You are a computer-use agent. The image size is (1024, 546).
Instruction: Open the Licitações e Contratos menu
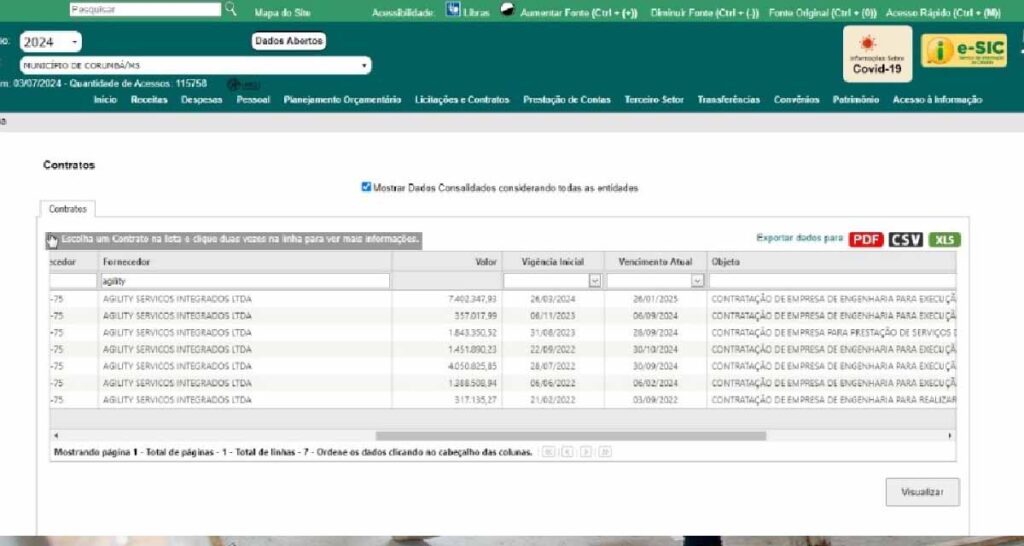click(x=462, y=100)
